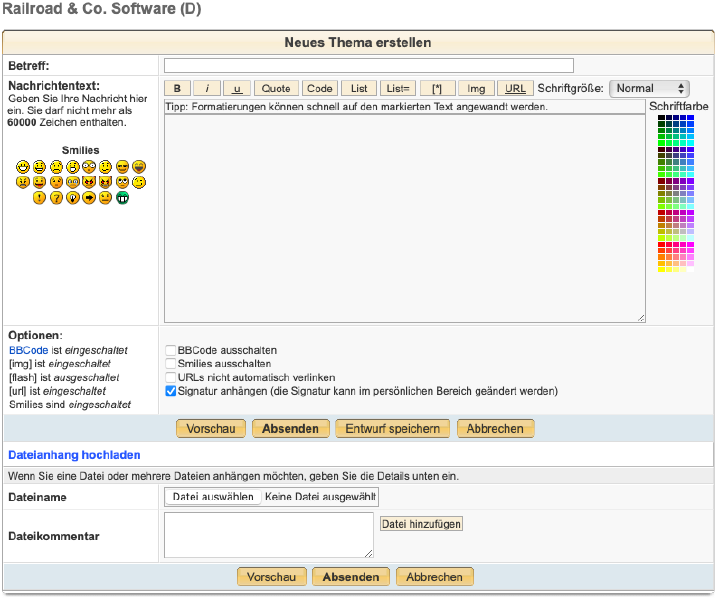719x600 pixels.
Task: Check the 'Smilies ausschalten' option
Action: [x=171, y=364]
